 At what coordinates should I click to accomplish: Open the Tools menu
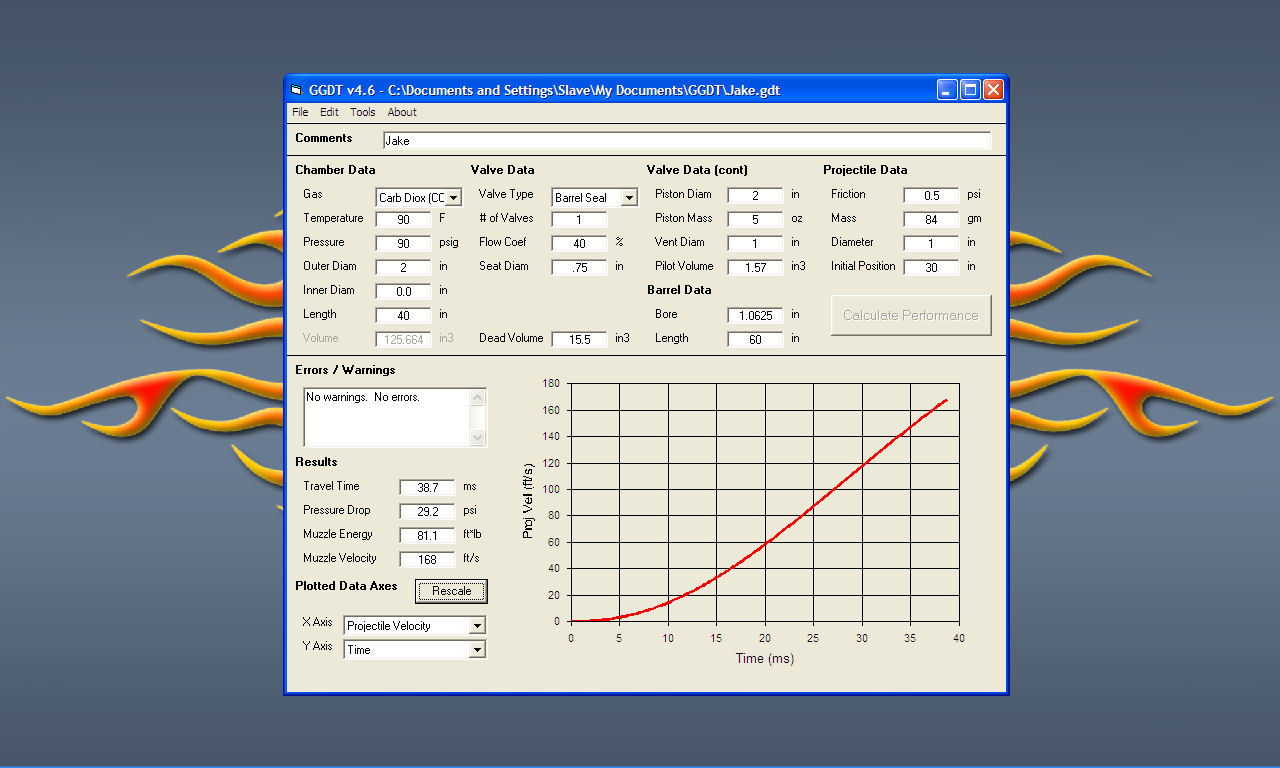(363, 112)
